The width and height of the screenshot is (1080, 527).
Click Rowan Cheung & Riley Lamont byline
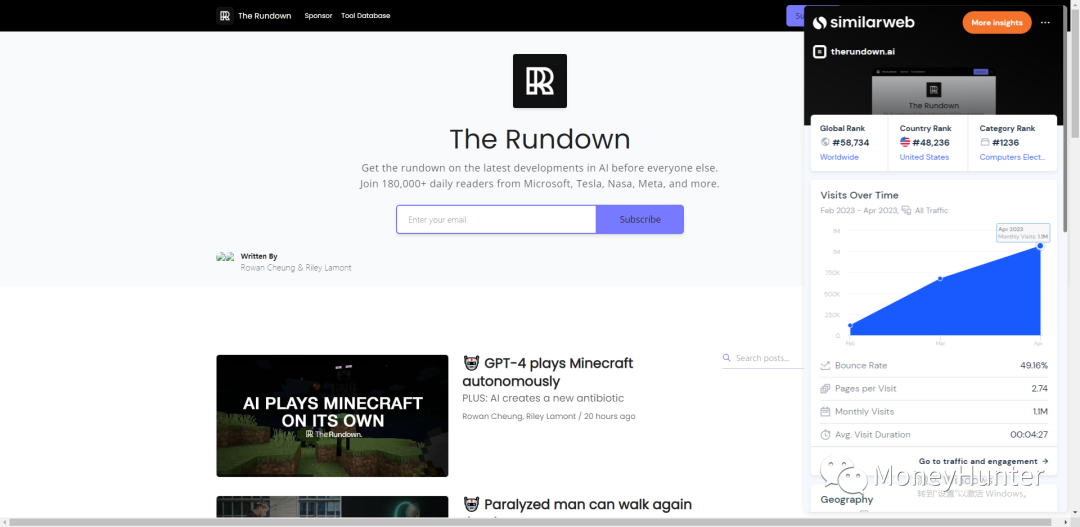pyautogui.click(x=295, y=267)
